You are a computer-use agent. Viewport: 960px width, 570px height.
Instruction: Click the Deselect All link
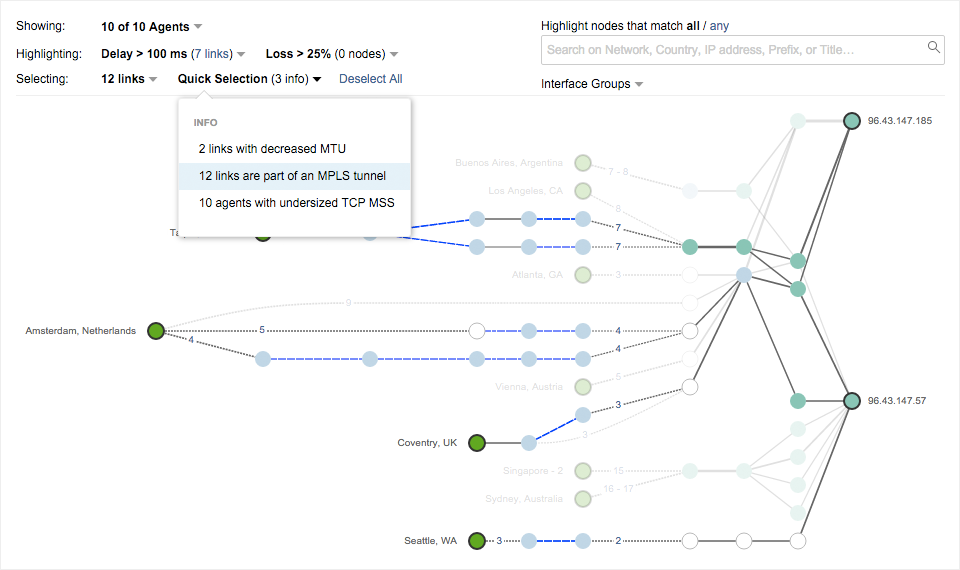[x=370, y=79]
